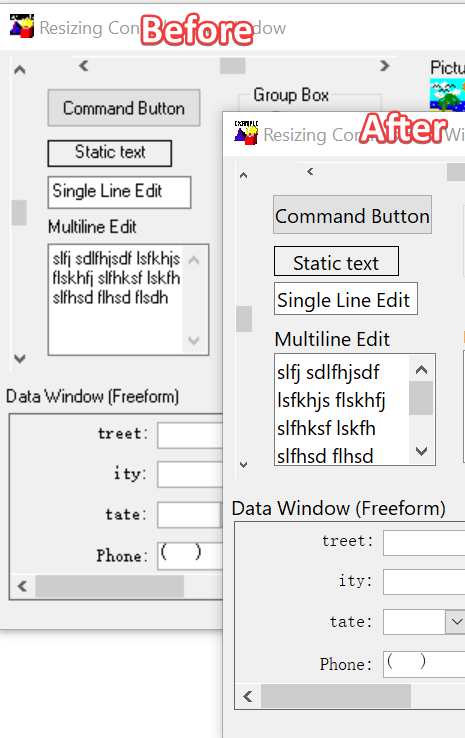Viewport: 465px width, 738px height.
Task: Click the Single Line Edit field in After window
Action: pyautogui.click(x=346, y=298)
